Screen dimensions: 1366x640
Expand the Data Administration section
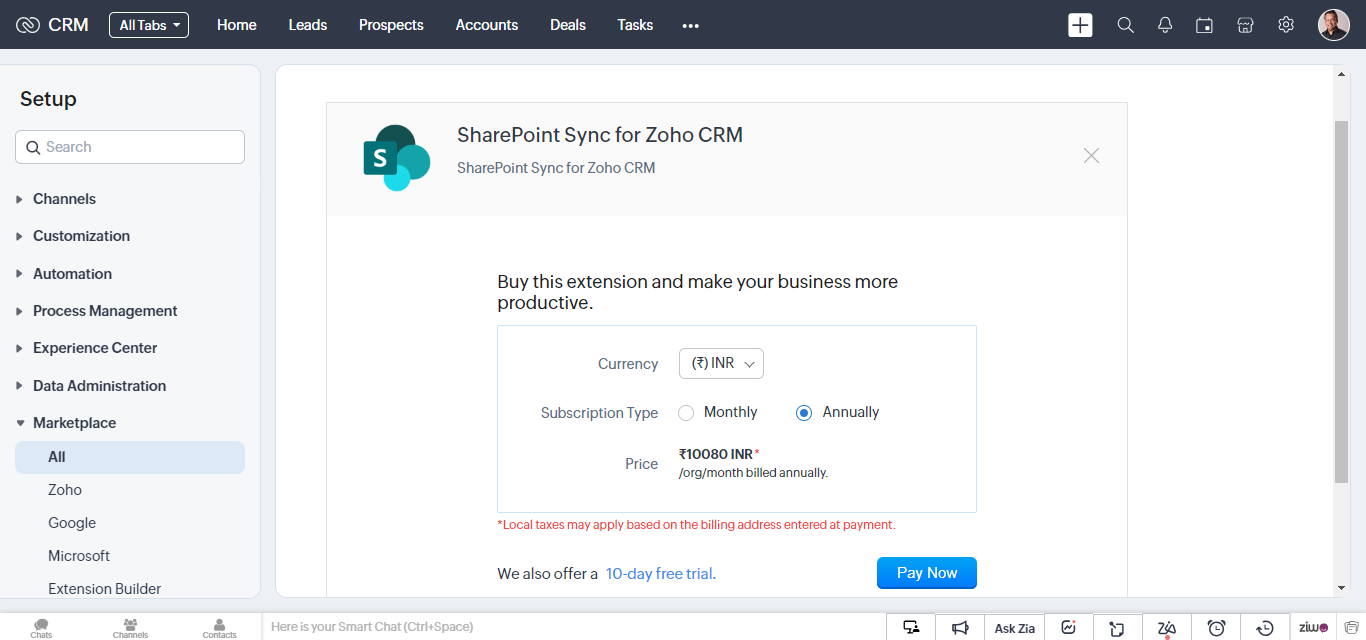pos(99,386)
